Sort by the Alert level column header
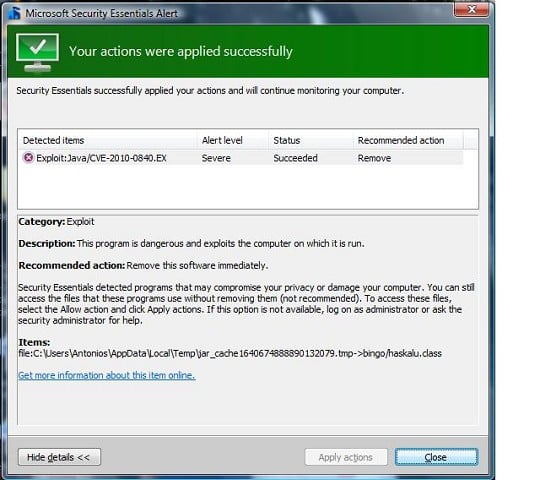 click(x=233, y=140)
